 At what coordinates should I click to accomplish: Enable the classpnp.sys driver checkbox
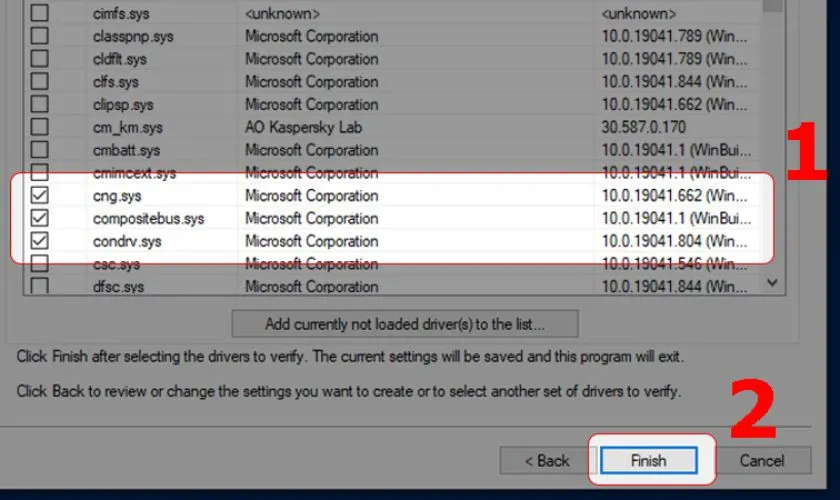pos(40,37)
